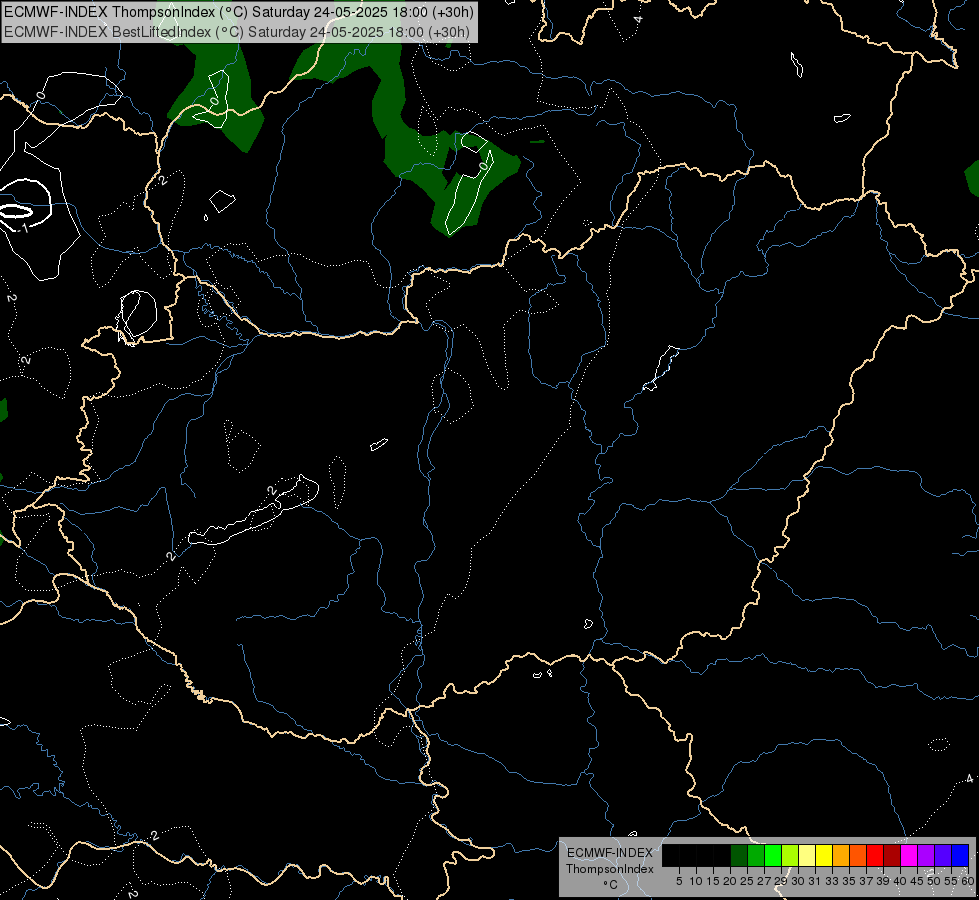The image size is (979, 900).
Task: Select the blue 55–60 legend swatch
Action: [960, 856]
